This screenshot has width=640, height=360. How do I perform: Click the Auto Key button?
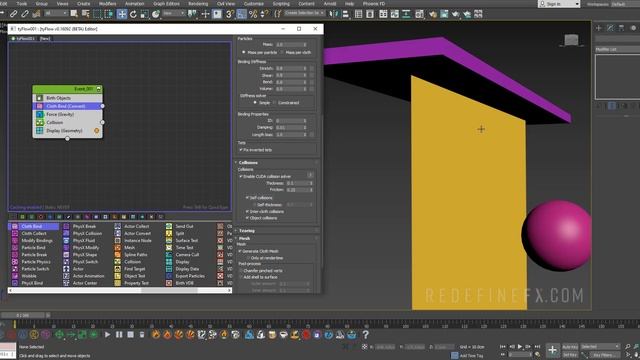coord(570,347)
